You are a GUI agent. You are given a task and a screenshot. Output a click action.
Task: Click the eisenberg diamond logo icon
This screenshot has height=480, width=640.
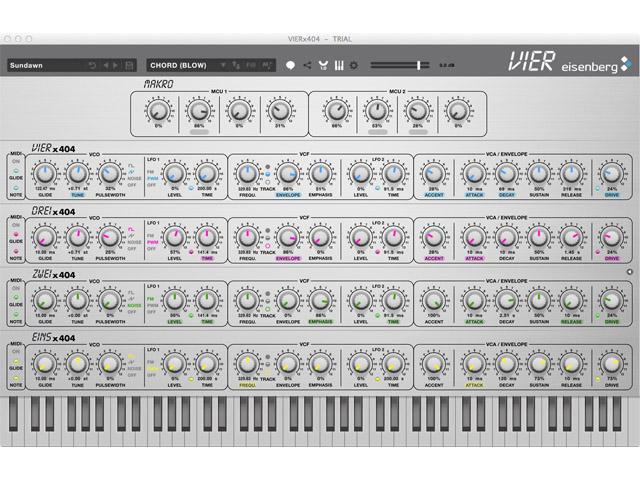[626, 64]
